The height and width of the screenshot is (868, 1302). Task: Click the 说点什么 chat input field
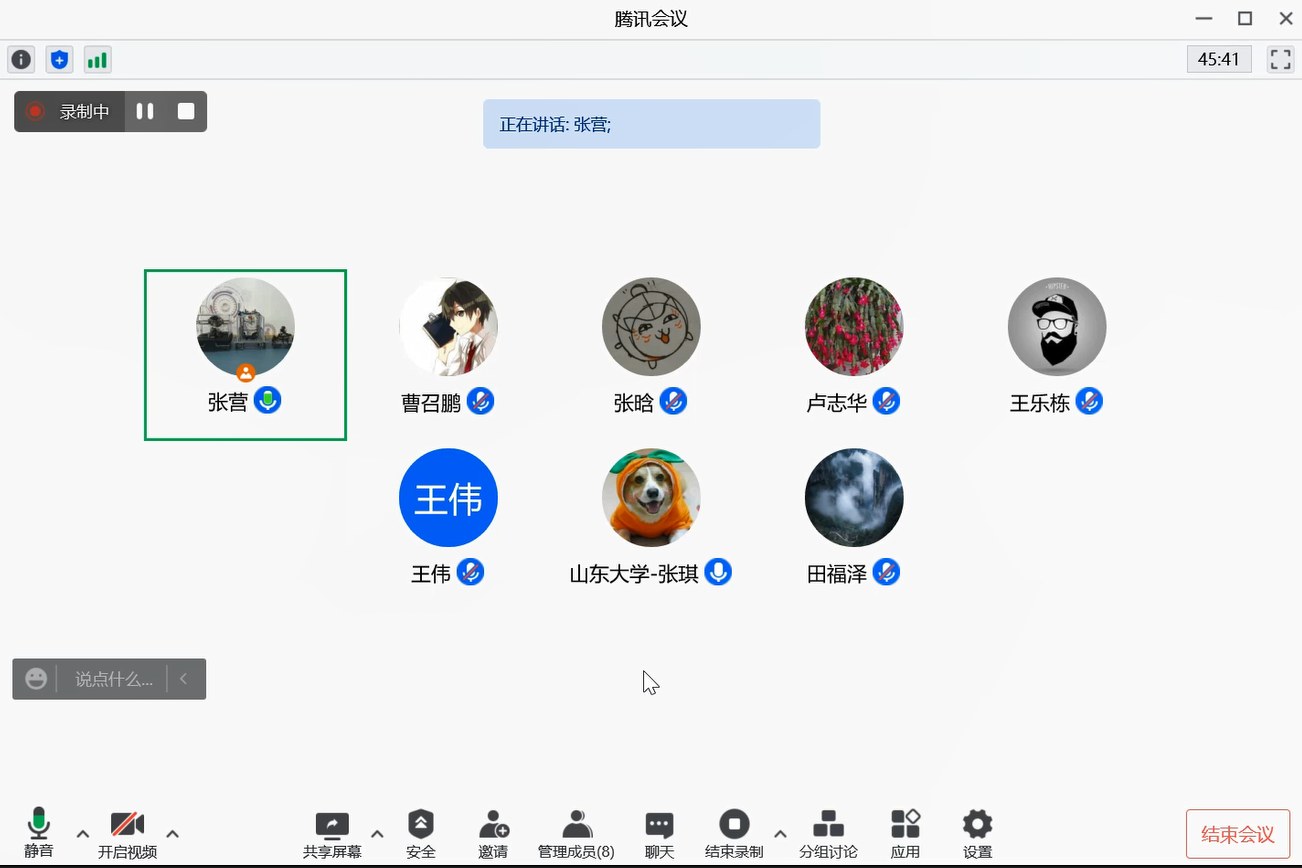coord(113,679)
